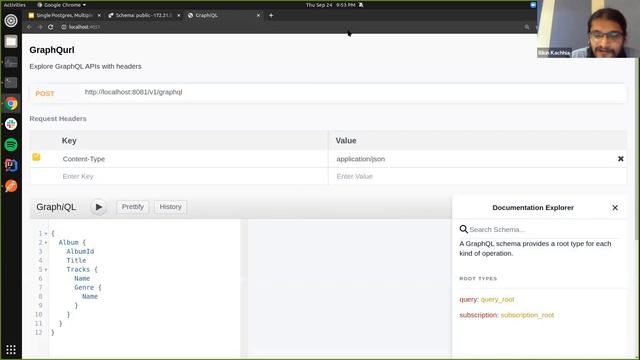The width and height of the screenshot is (640, 360).
Task: Open the Google Chrome app menu
Action: point(62,5)
